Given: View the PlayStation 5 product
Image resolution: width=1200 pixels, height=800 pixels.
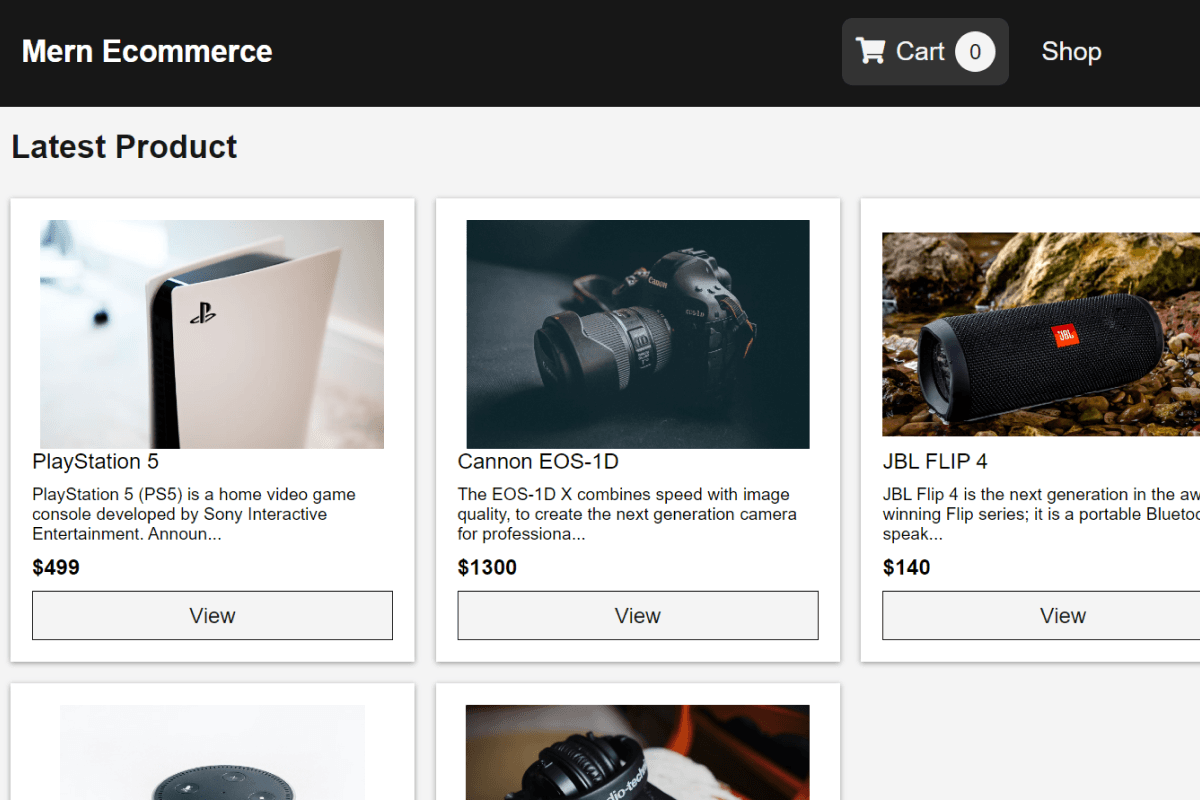Looking at the screenshot, I should (212, 615).
